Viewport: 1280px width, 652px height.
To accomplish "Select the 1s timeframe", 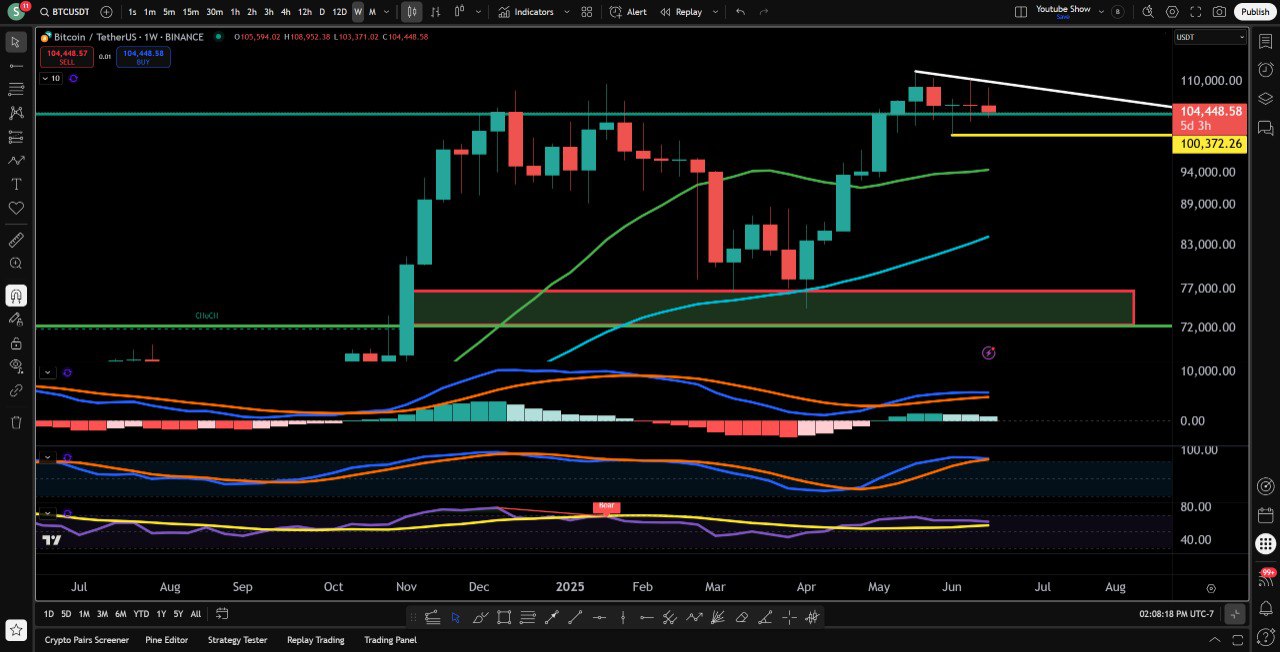I will point(133,12).
